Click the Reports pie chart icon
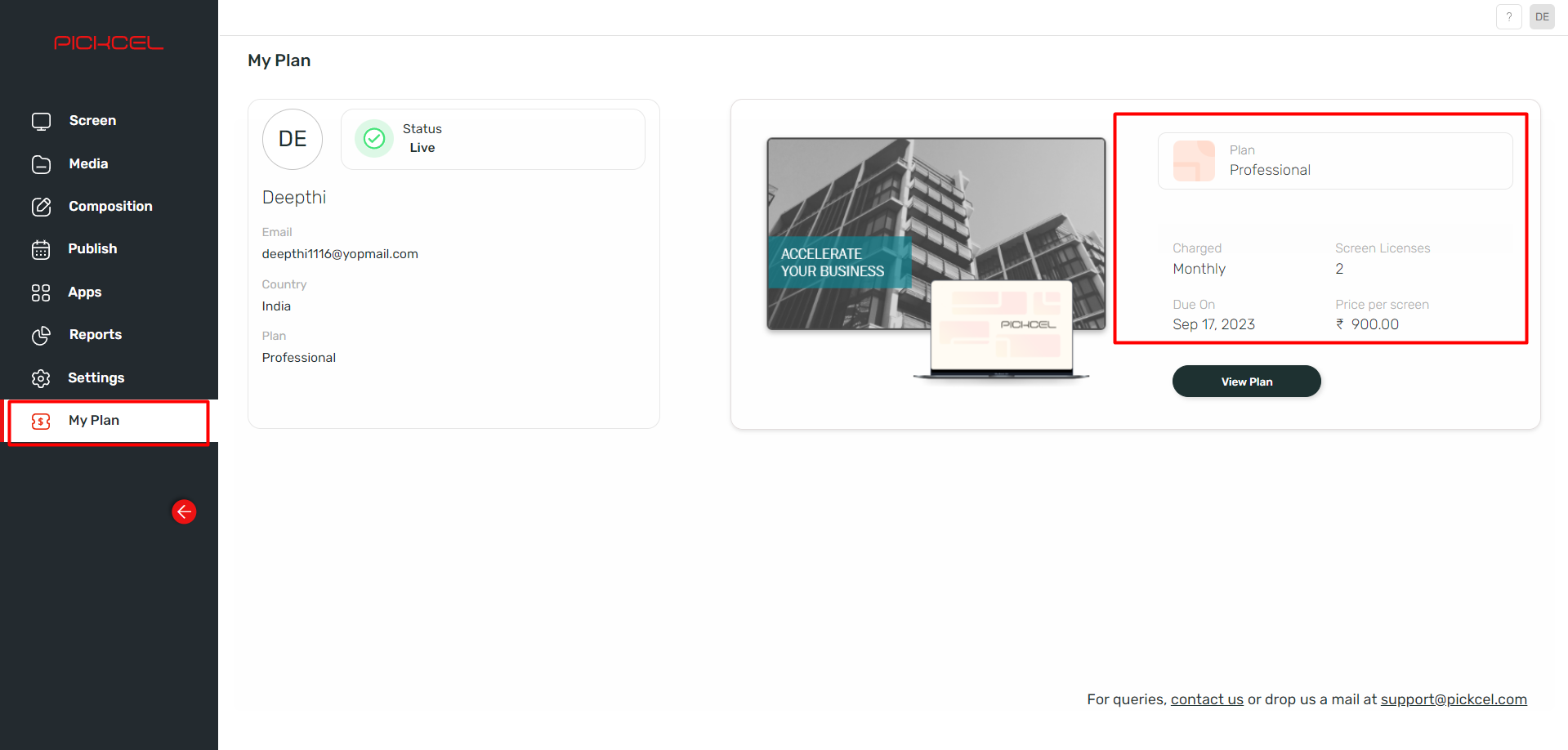This screenshot has height=750, width=1568. (41, 335)
